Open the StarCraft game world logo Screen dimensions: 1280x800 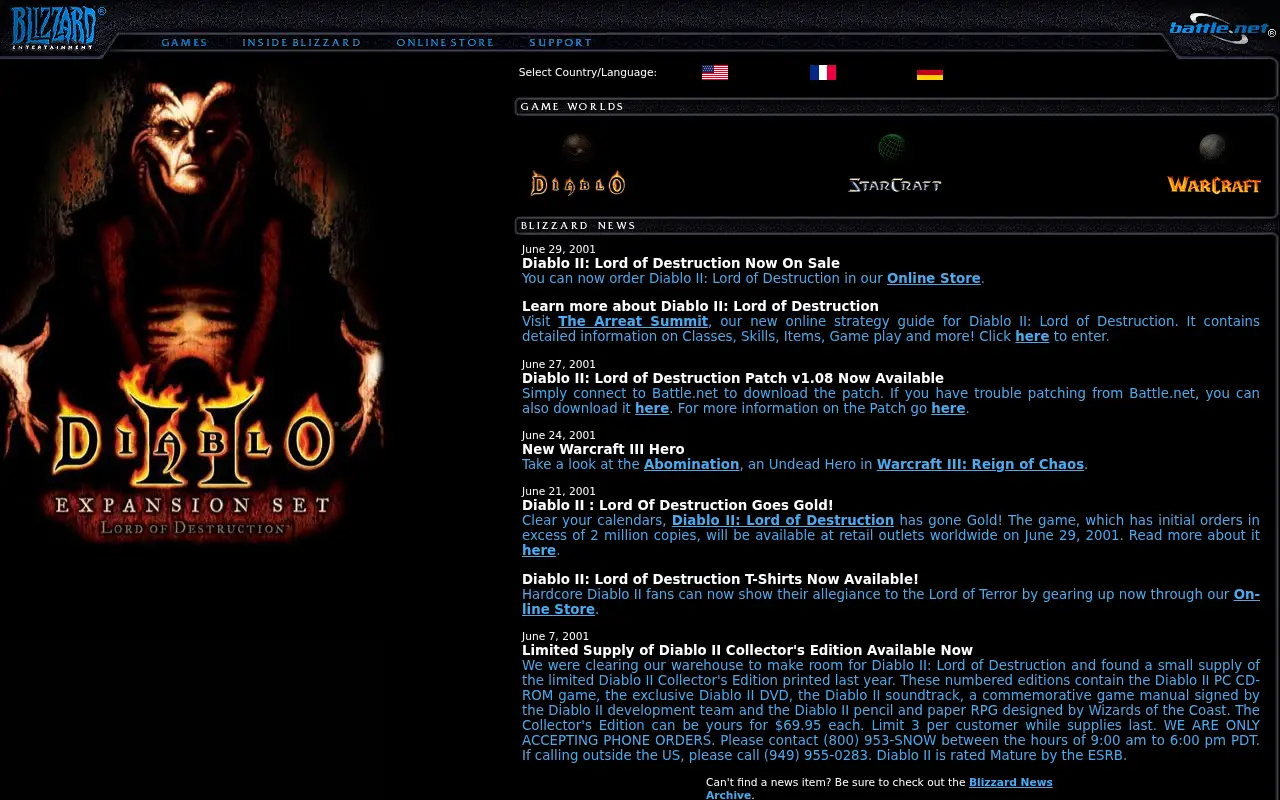(x=895, y=185)
